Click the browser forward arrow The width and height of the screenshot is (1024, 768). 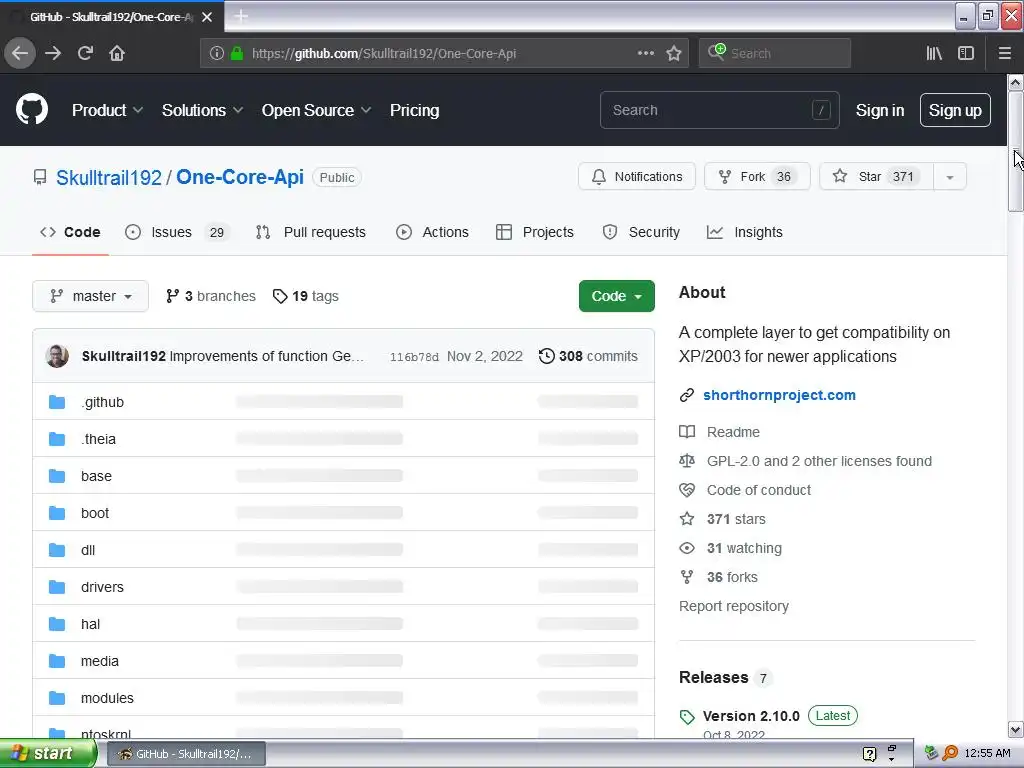coord(53,53)
